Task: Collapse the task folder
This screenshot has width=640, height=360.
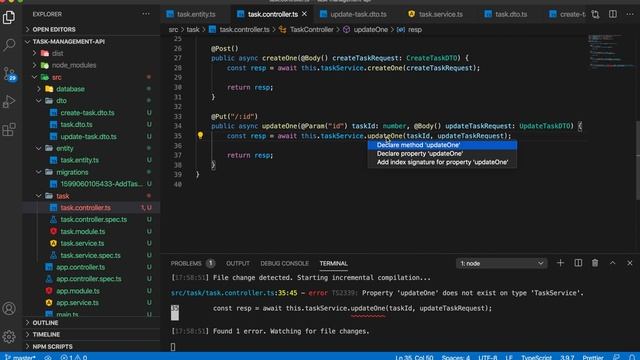Action: [x=62, y=196]
